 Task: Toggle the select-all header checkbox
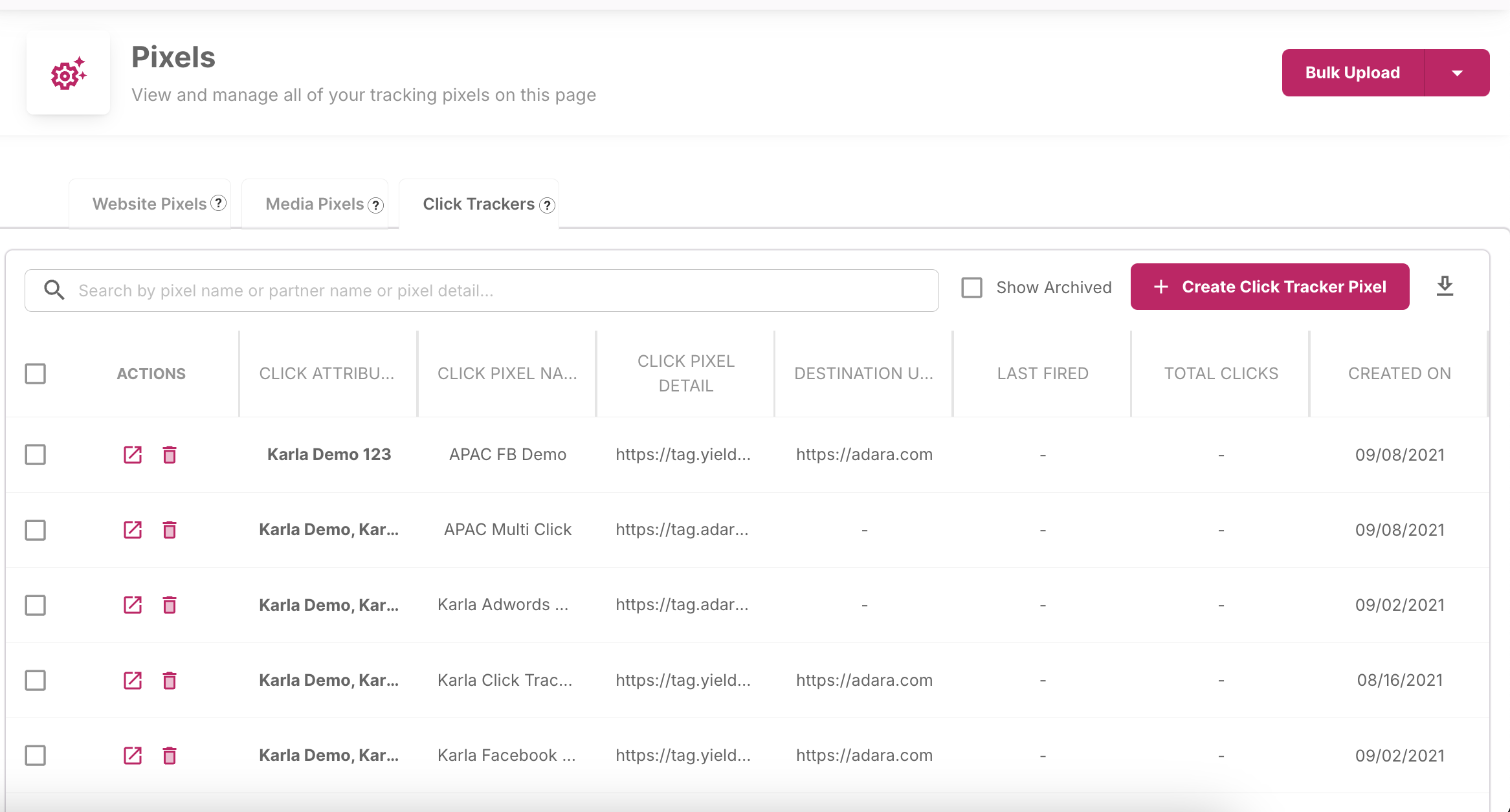[x=36, y=373]
